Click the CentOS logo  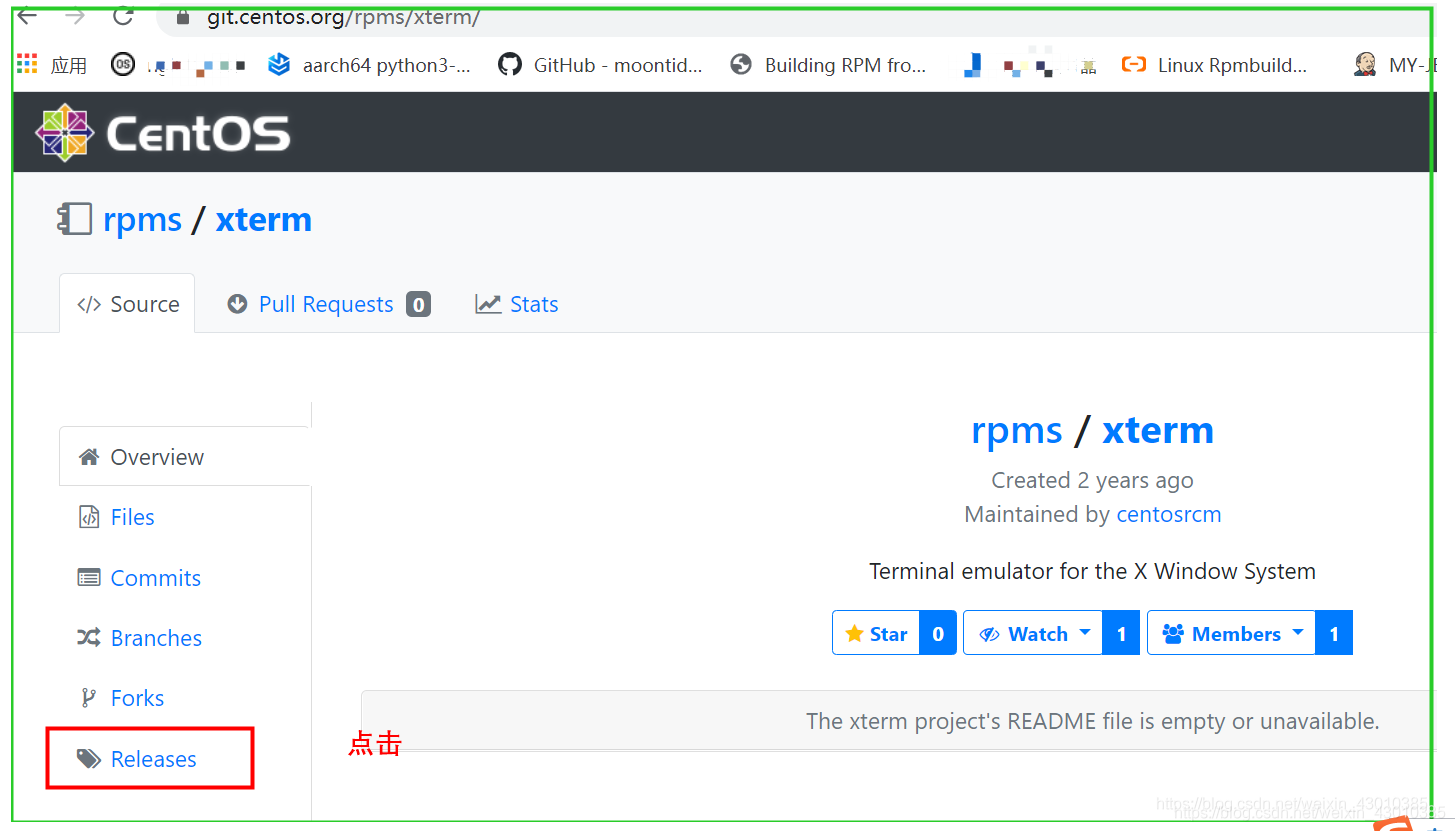(162, 133)
